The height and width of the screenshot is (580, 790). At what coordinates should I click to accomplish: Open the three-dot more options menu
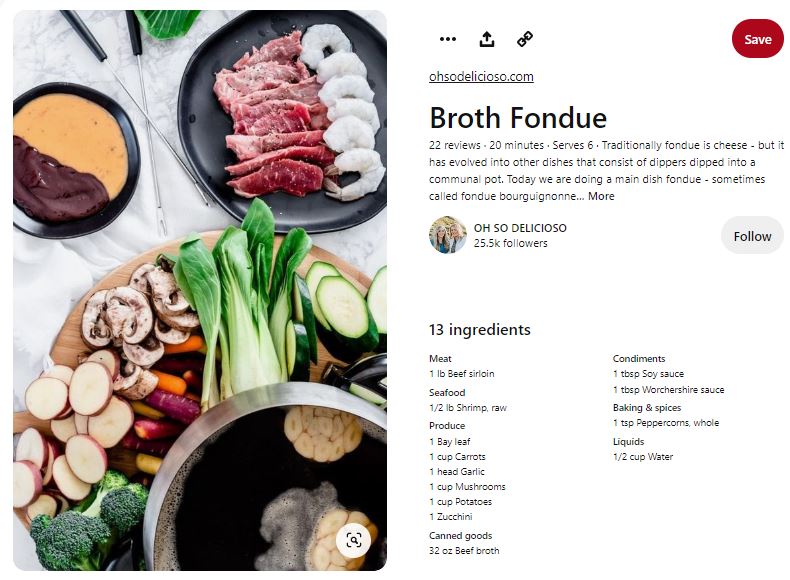tap(447, 39)
